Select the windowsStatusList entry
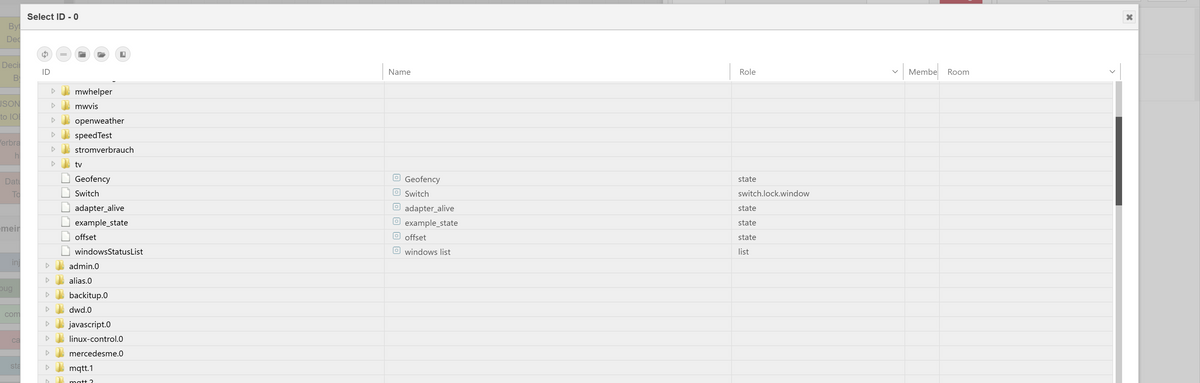This screenshot has height=383, width=1200. pos(109,252)
